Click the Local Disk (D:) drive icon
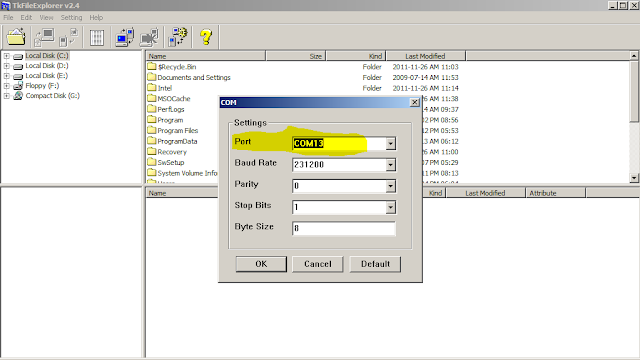This screenshot has width=640, height=360. pyautogui.click(x=18, y=66)
